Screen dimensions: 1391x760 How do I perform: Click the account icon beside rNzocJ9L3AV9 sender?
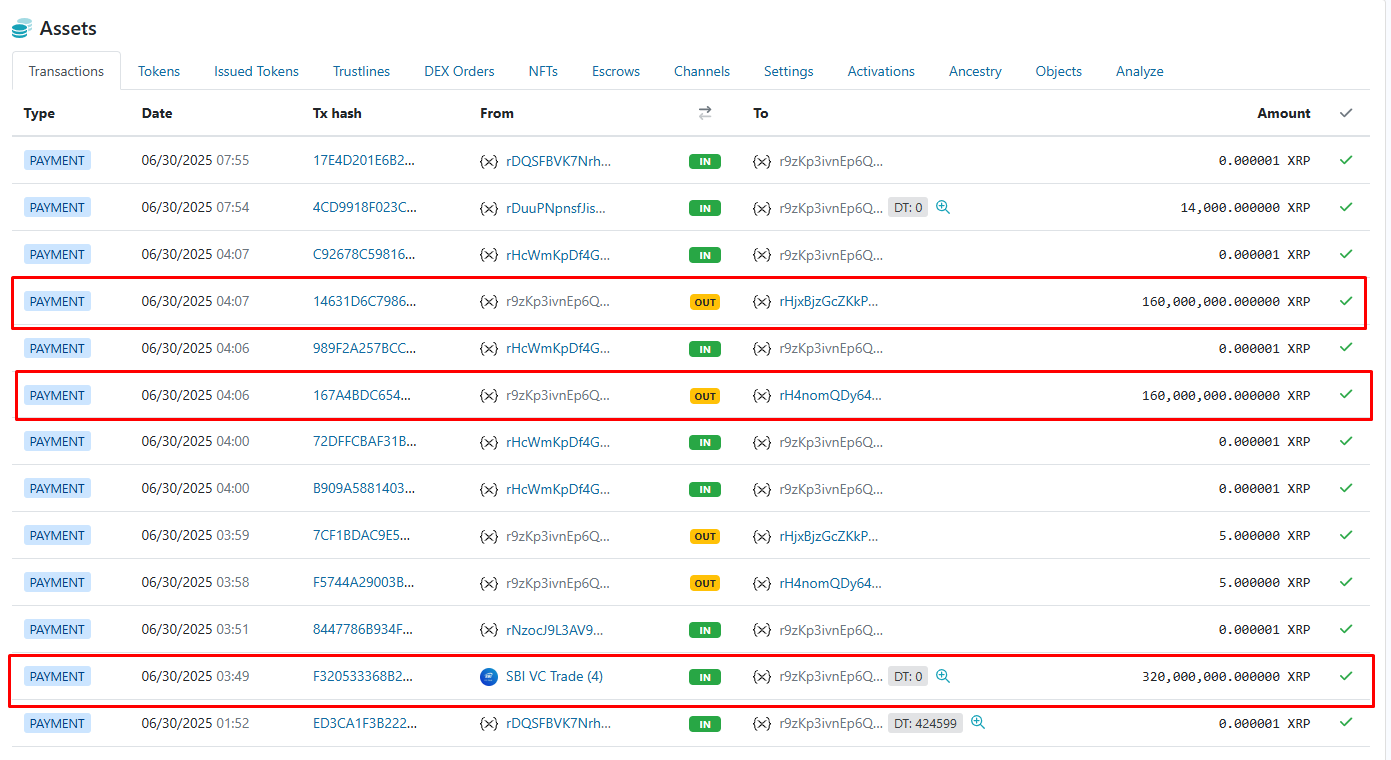tap(489, 630)
